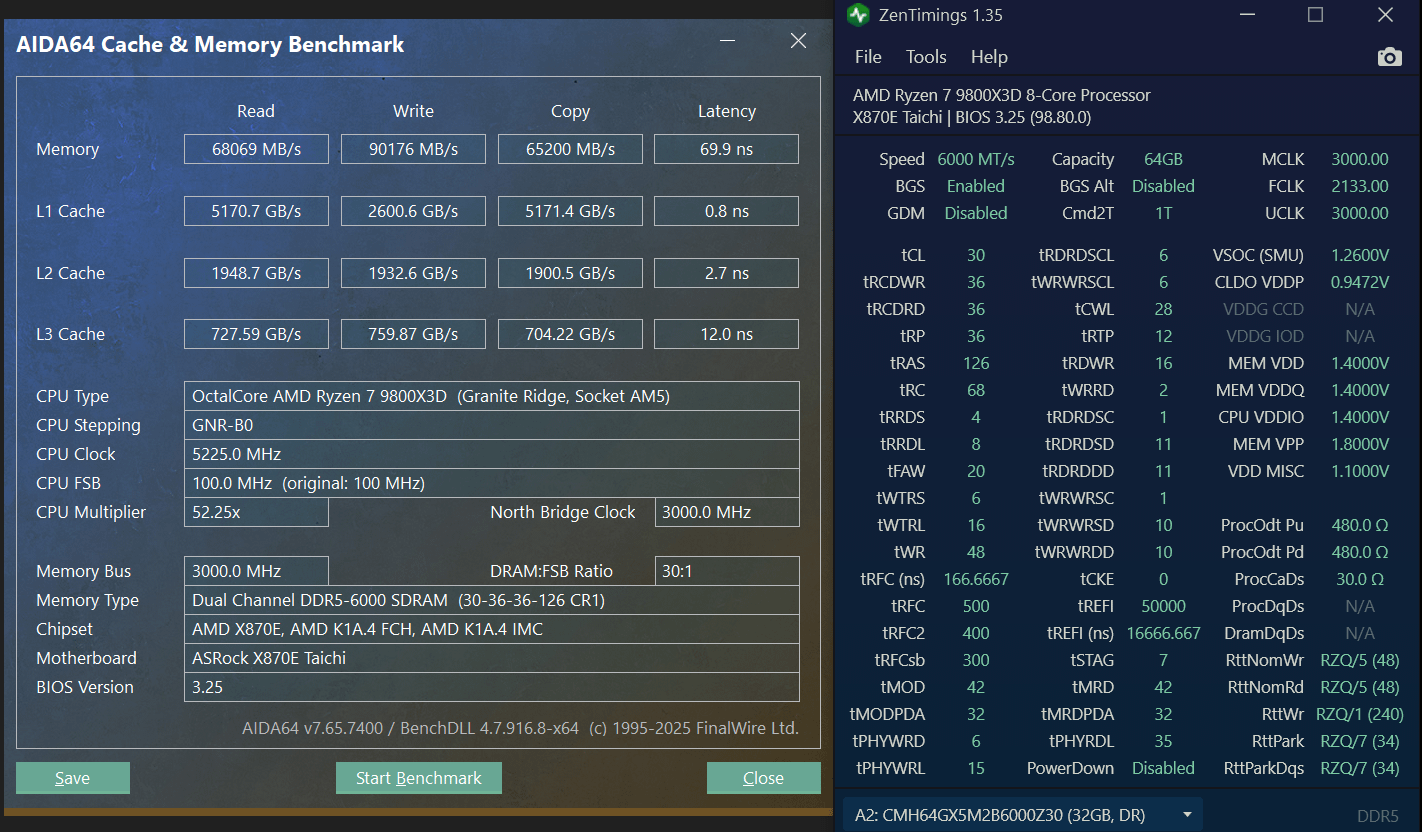1422x832 pixels.
Task: Maximize the ZenTimings window
Action: [1316, 15]
